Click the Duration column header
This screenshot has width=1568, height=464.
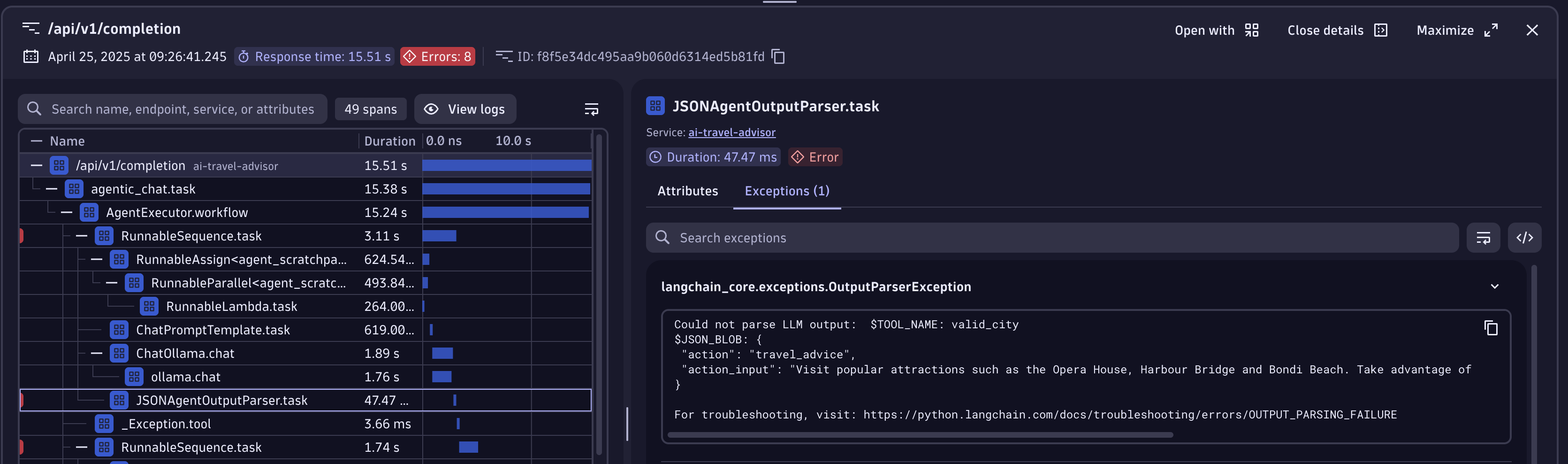click(389, 141)
